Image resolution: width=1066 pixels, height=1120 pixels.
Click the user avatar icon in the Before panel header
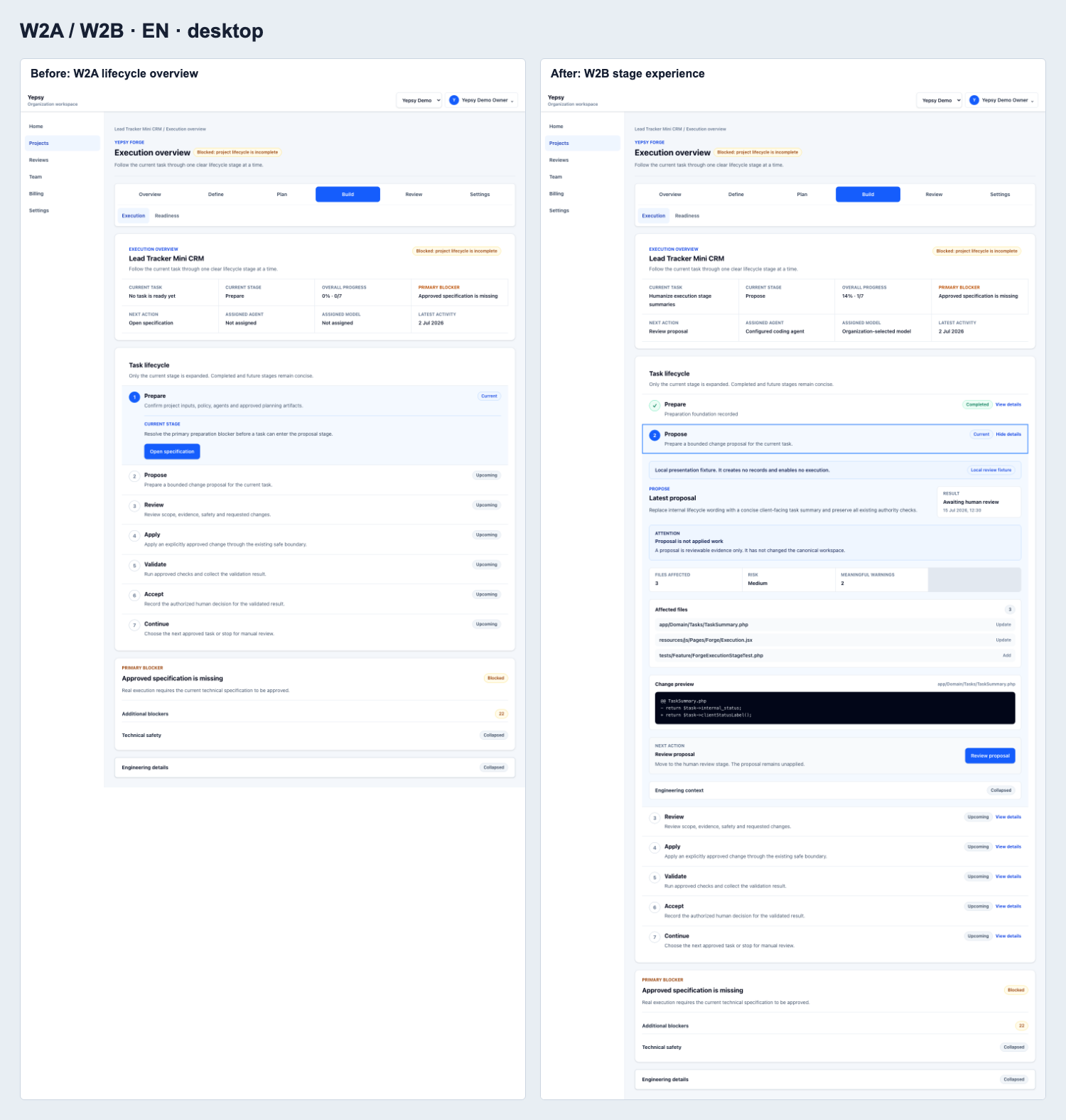coord(454,100)
